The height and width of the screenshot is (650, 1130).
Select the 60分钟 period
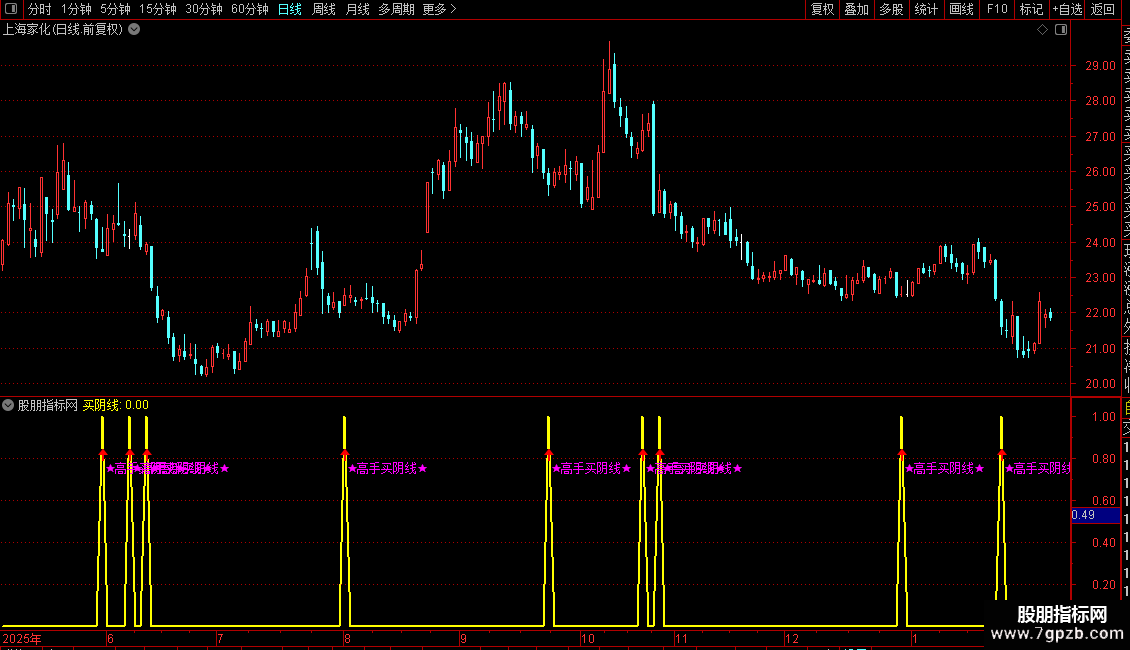tap(250, 9)
